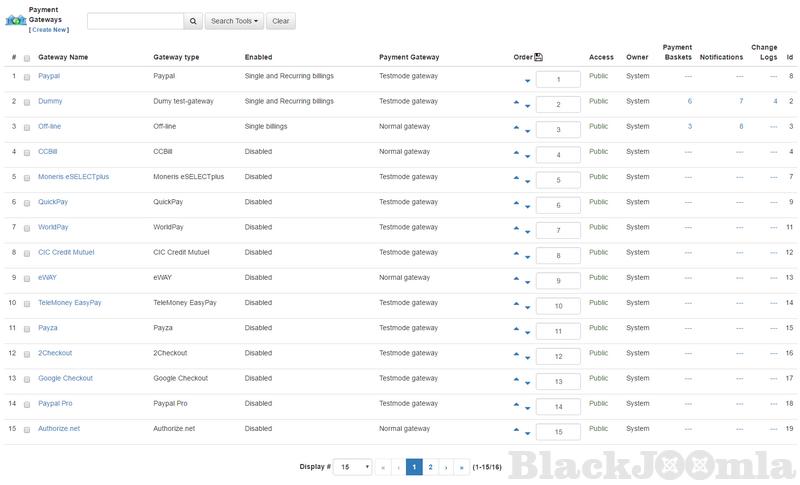Click the search text input field
Screen dimensions: 800x485
135,21
